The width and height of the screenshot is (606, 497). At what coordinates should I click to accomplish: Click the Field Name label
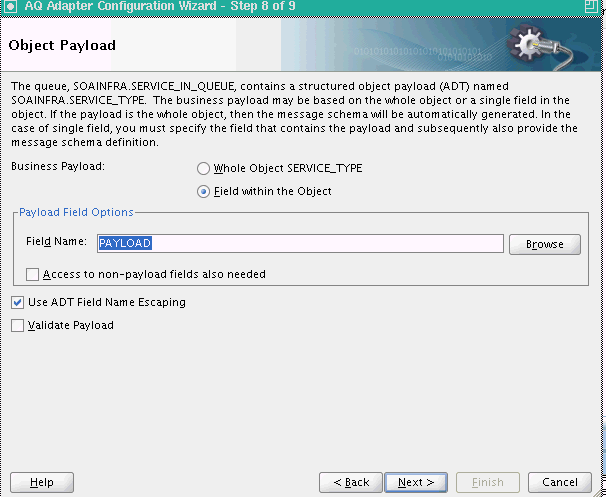coord(56,241)
